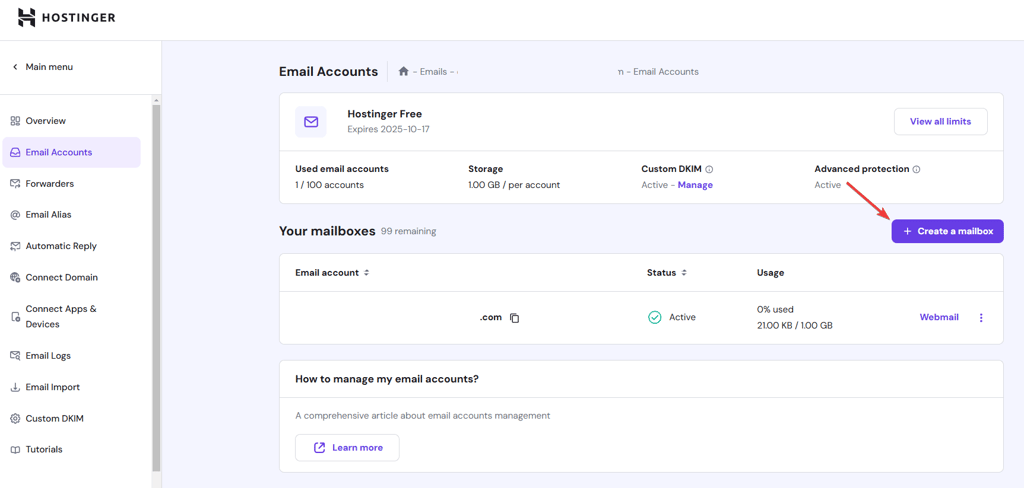This screenshot has width=1024, height=488.
Task: Open Tutorials in sidebar
Action: 71,450
